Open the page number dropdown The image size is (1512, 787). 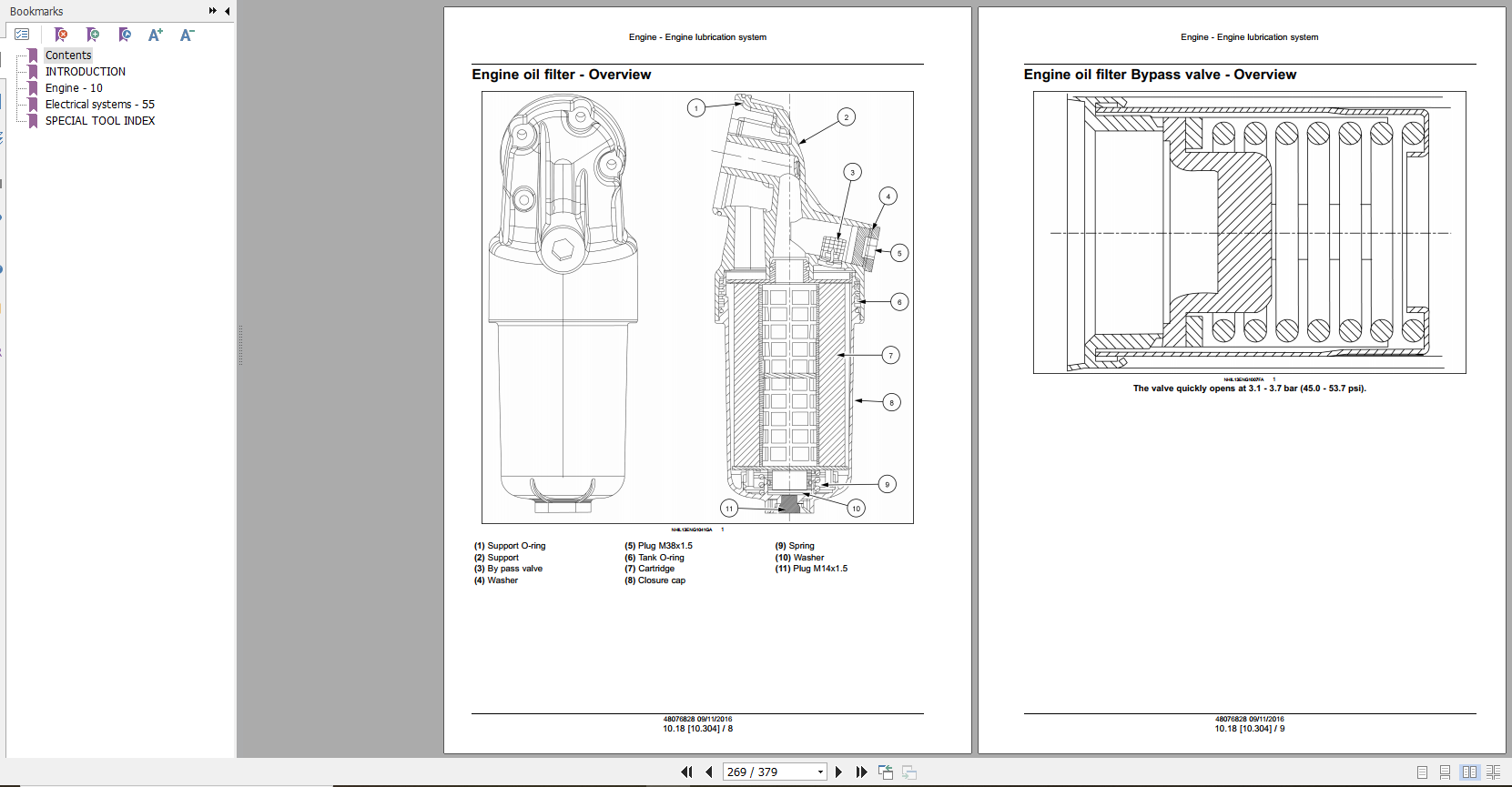point(820,772)
